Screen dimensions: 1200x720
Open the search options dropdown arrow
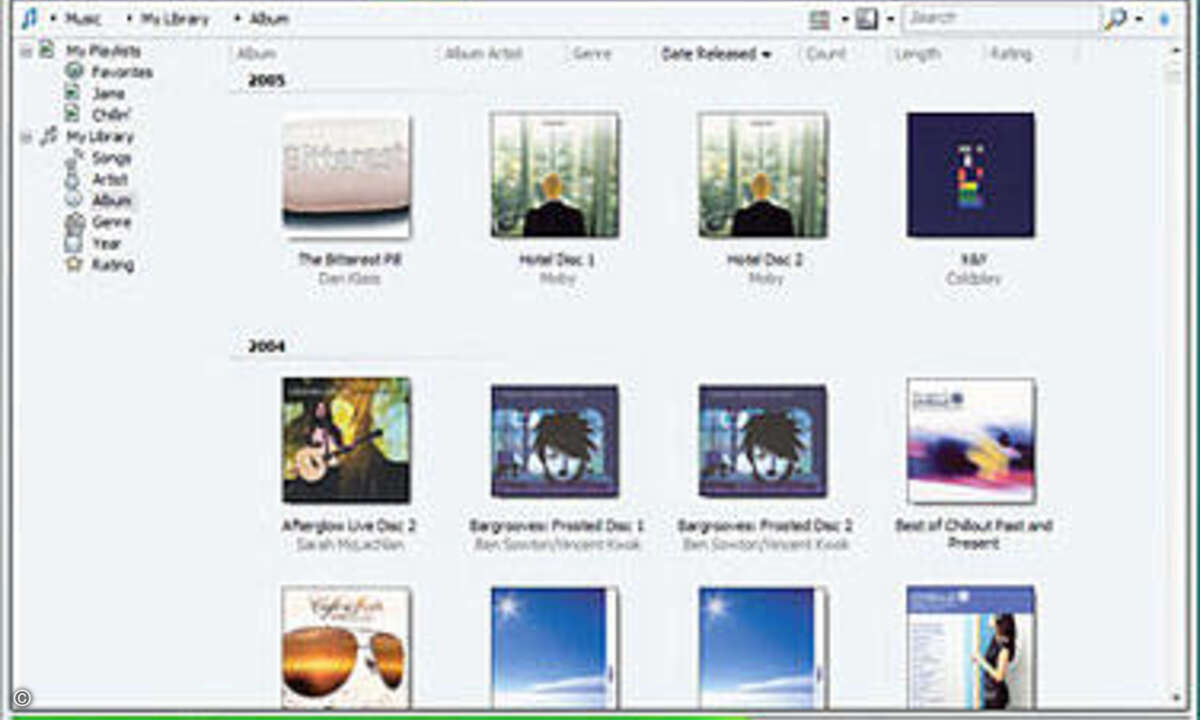tap(1139, 19)
